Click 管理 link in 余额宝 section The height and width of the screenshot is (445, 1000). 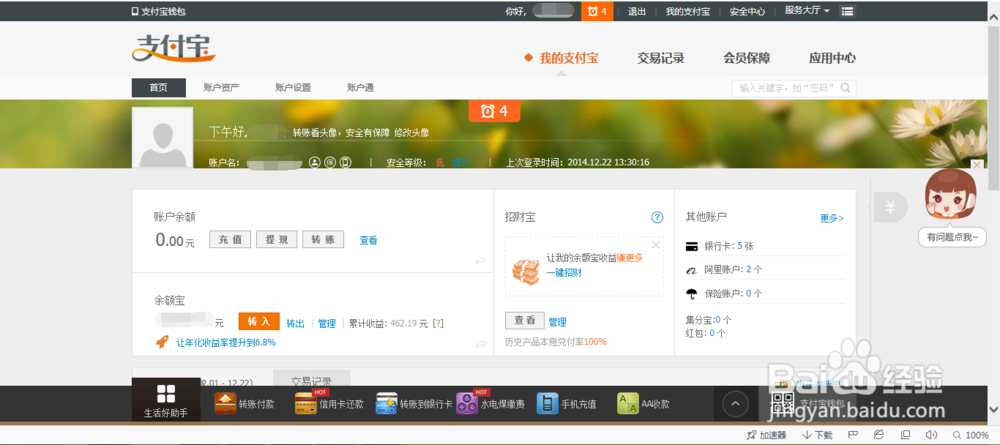click(327, 324)
